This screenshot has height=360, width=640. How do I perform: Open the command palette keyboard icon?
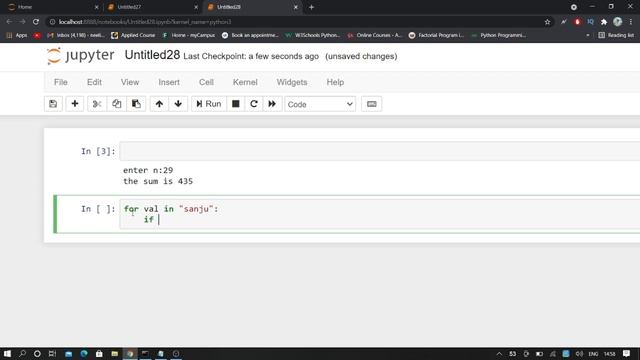(371, 104)
